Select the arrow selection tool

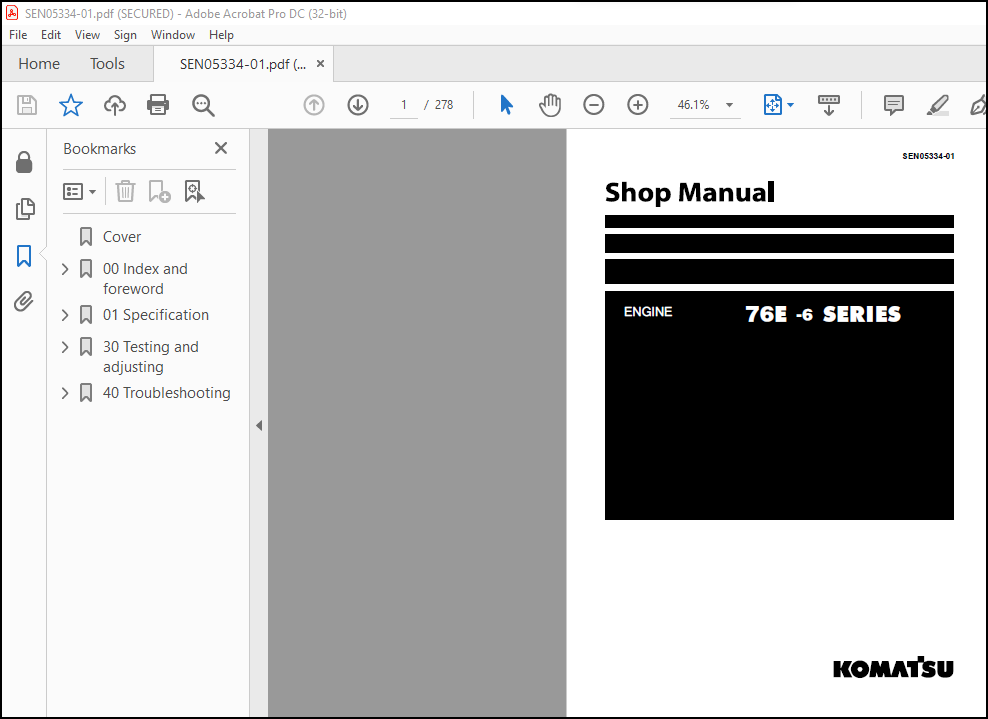(x=506, y=105)
